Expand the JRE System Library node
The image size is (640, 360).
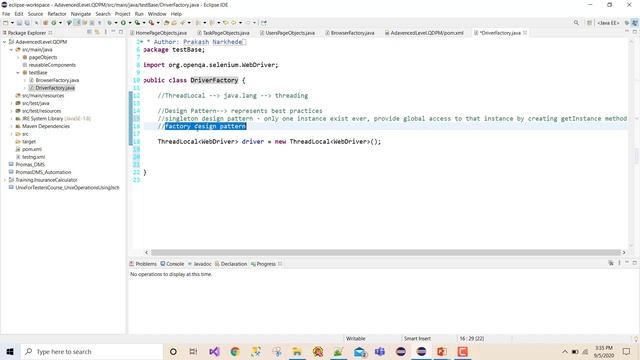(11, 119)
